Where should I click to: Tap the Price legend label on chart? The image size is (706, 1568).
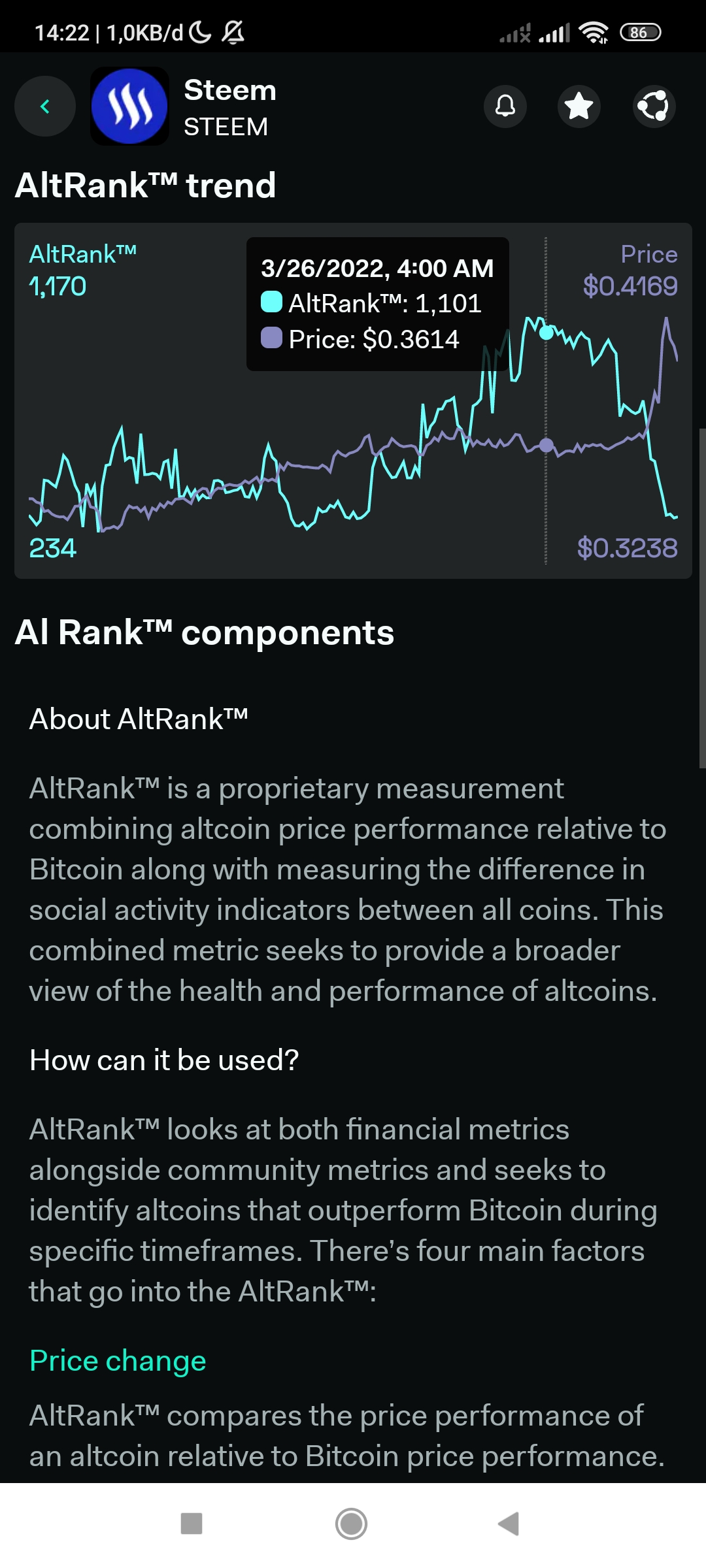click(x=648, y=254)
